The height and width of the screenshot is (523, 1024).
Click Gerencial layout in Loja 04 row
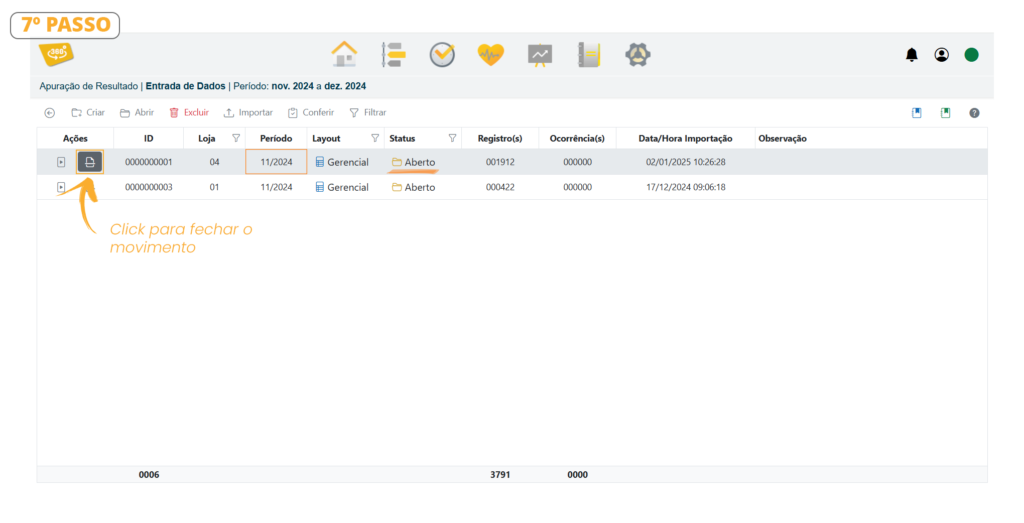pos(342,162)
